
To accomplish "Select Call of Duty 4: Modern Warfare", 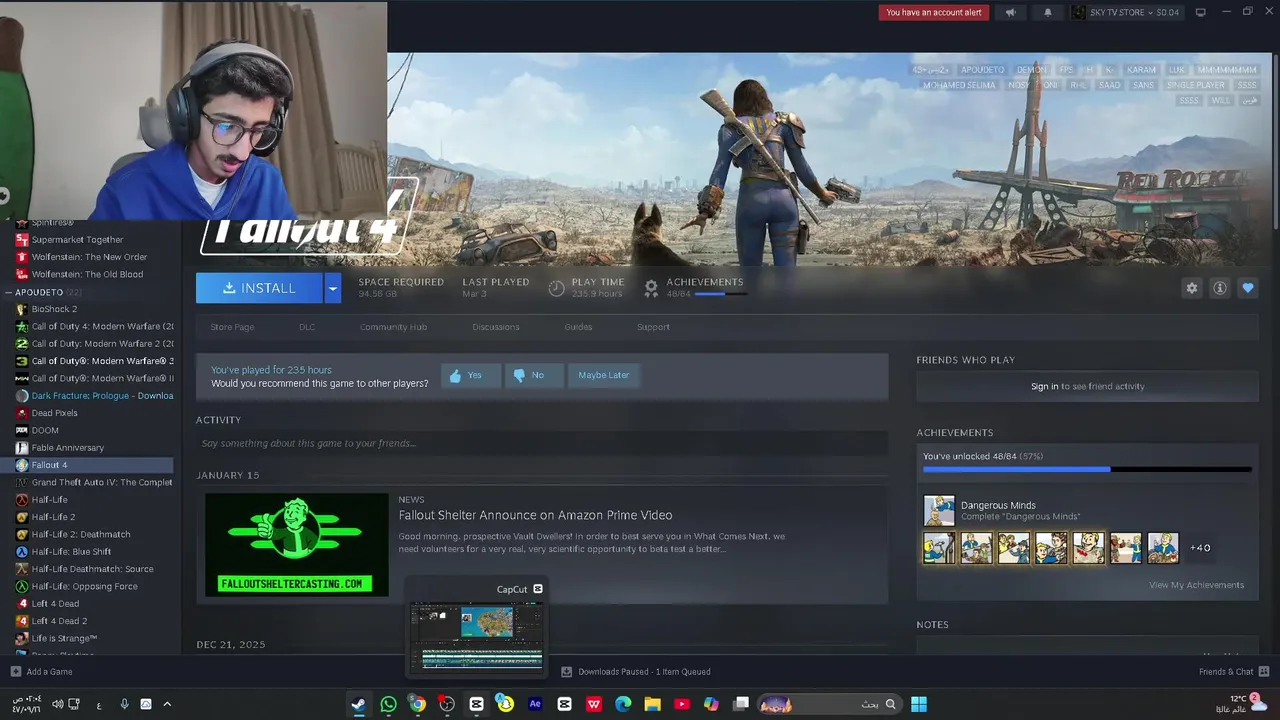I will pos(95,326).
